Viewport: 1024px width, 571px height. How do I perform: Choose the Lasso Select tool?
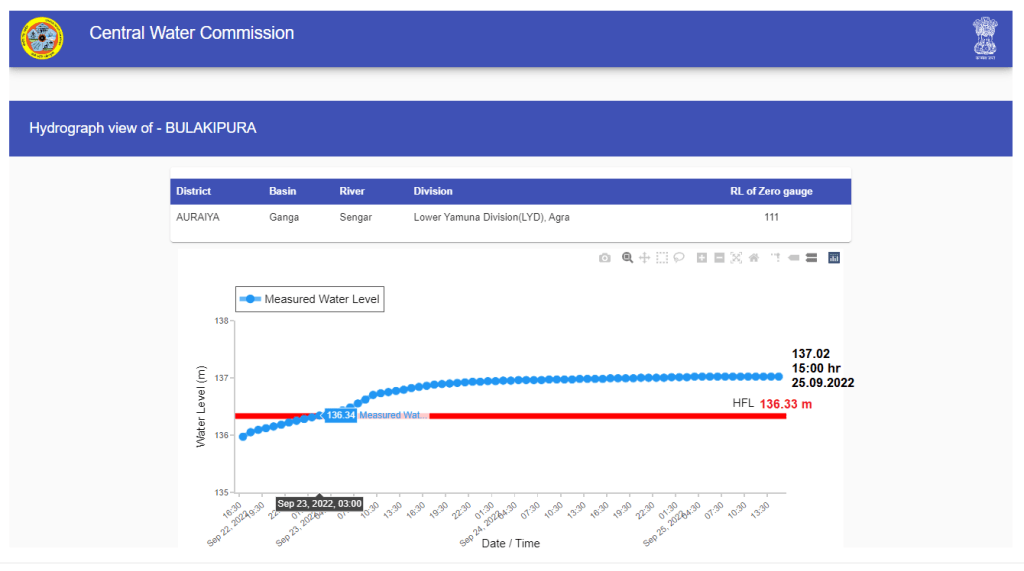(678, 258)
